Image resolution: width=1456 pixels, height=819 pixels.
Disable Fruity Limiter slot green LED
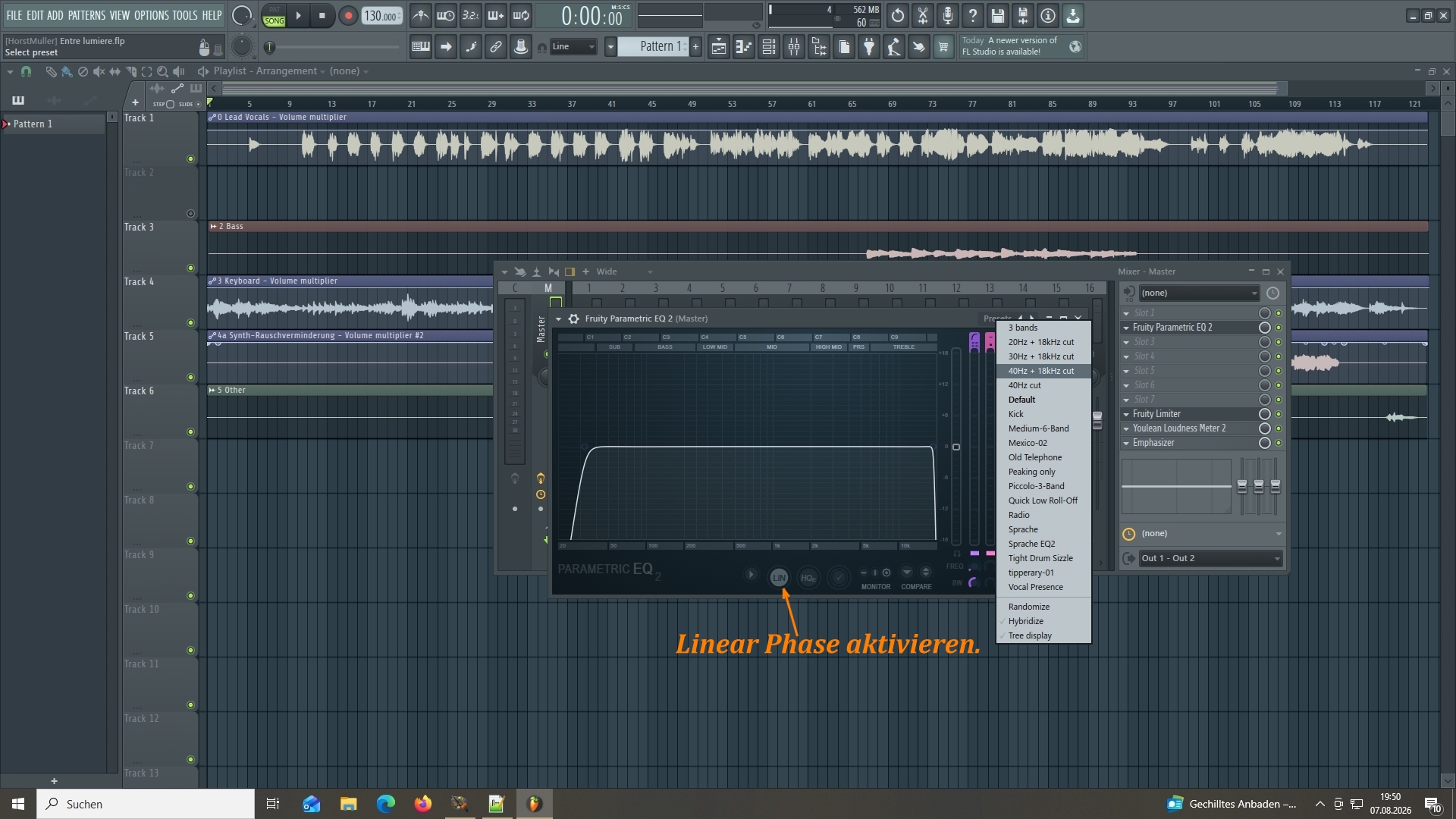coord(1279,414)
